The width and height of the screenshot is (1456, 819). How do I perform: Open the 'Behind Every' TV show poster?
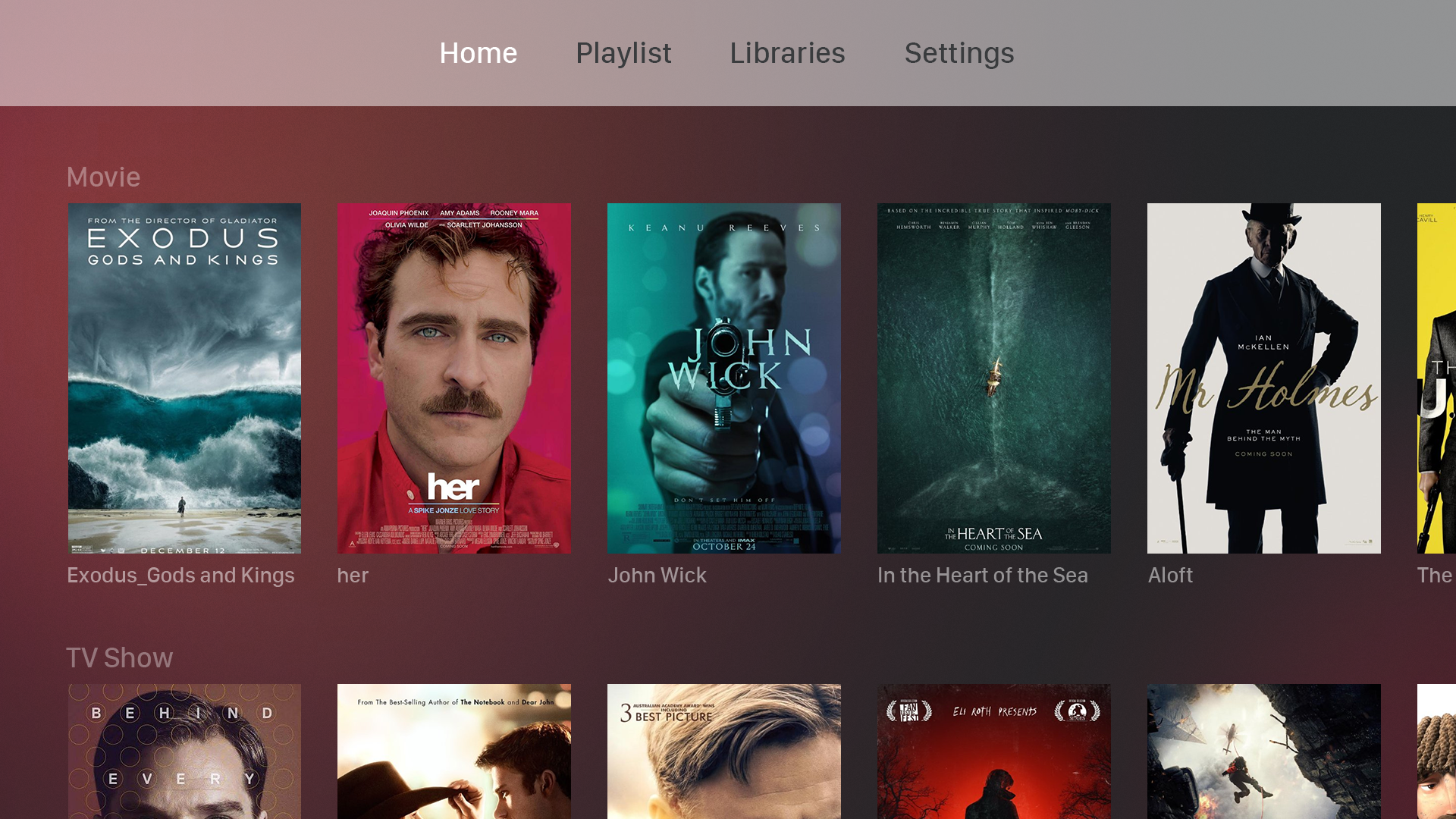184,752
